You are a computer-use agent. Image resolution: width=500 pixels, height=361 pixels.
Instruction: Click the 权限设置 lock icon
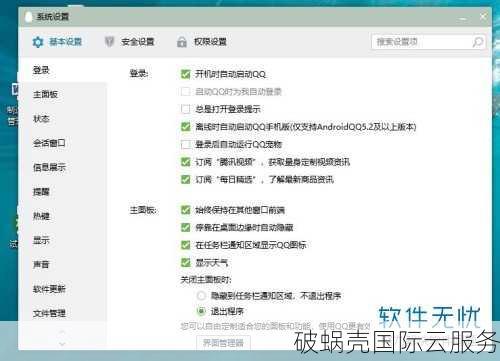point(182,42)
